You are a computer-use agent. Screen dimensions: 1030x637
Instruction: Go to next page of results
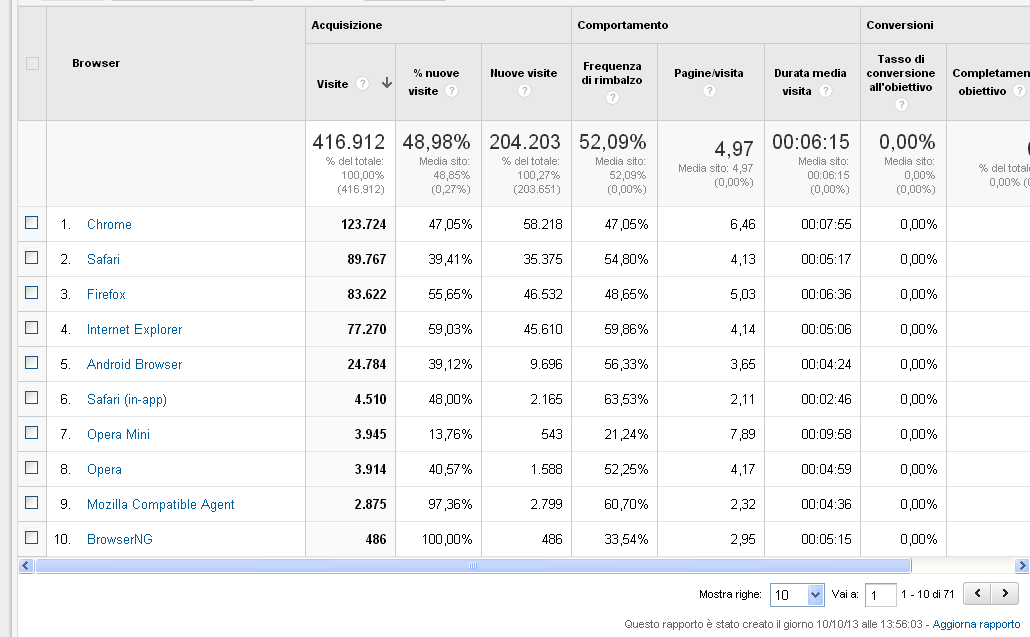tap(1005, 594)
